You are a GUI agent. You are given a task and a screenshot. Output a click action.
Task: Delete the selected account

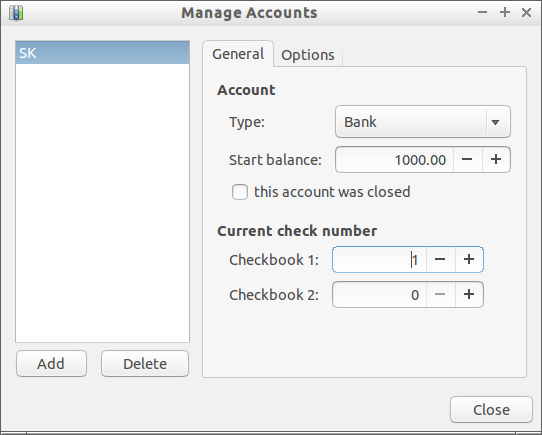click(x=145, y=364)
